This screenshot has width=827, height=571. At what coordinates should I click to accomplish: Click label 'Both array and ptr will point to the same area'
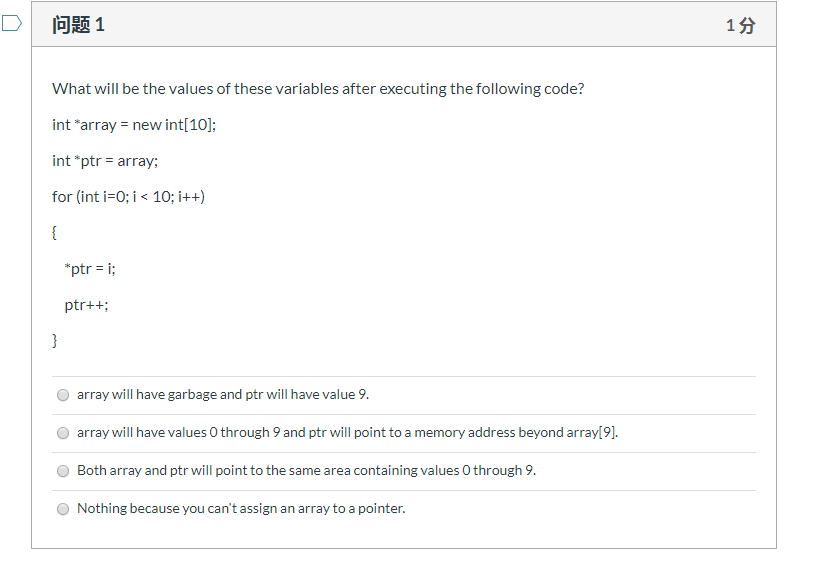306,470
